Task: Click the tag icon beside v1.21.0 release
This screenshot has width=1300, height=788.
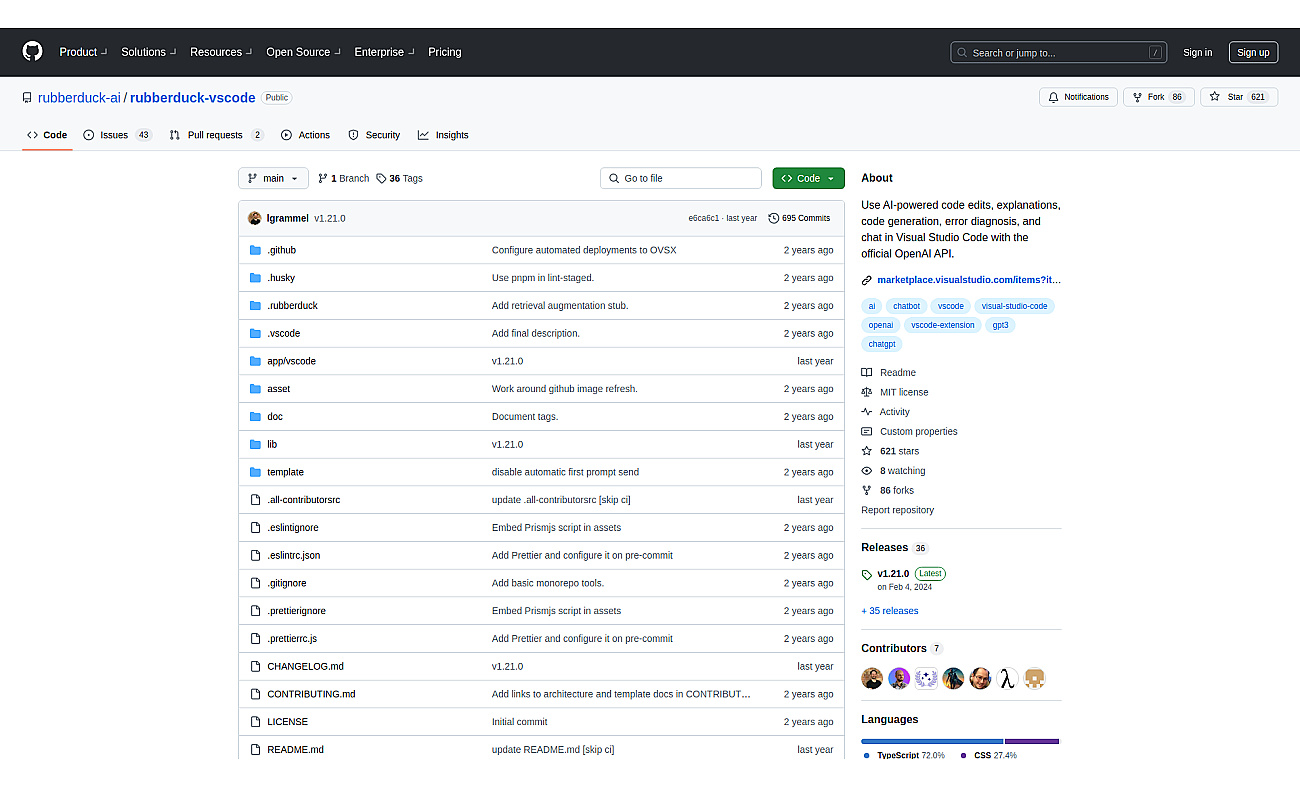Action: point(867,574)
